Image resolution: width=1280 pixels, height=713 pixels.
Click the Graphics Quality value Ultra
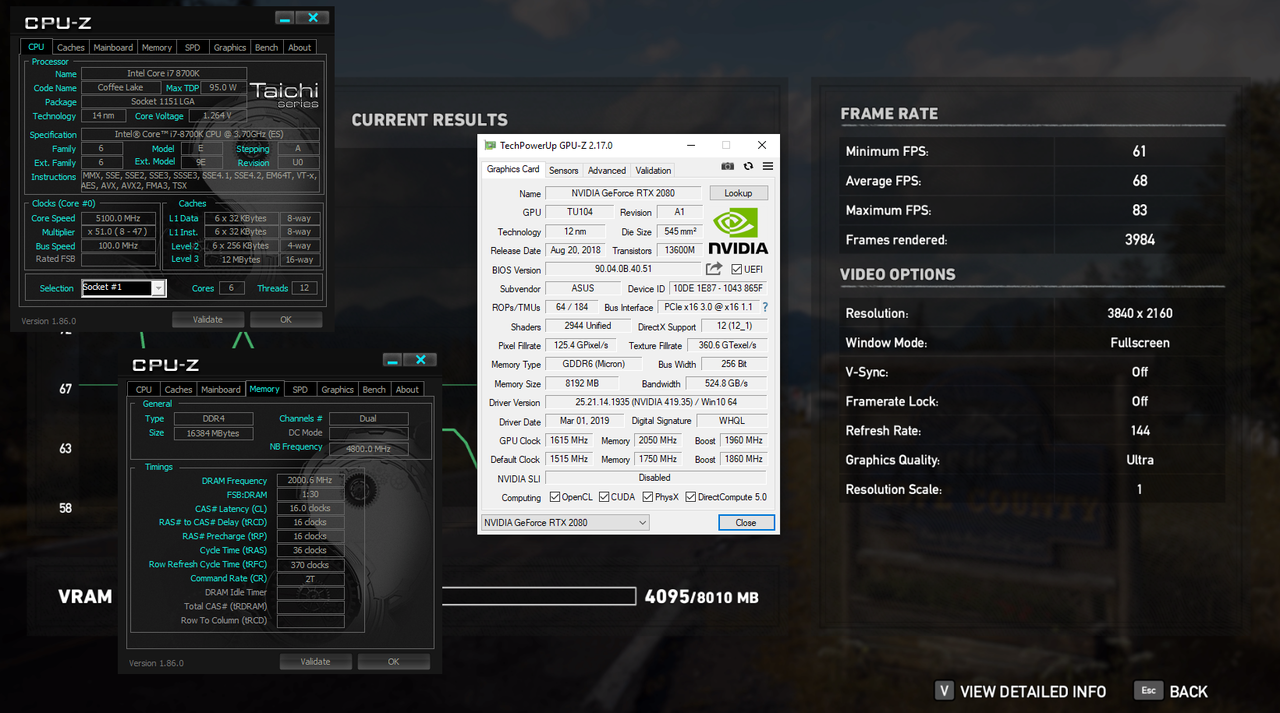point(1140,460)
